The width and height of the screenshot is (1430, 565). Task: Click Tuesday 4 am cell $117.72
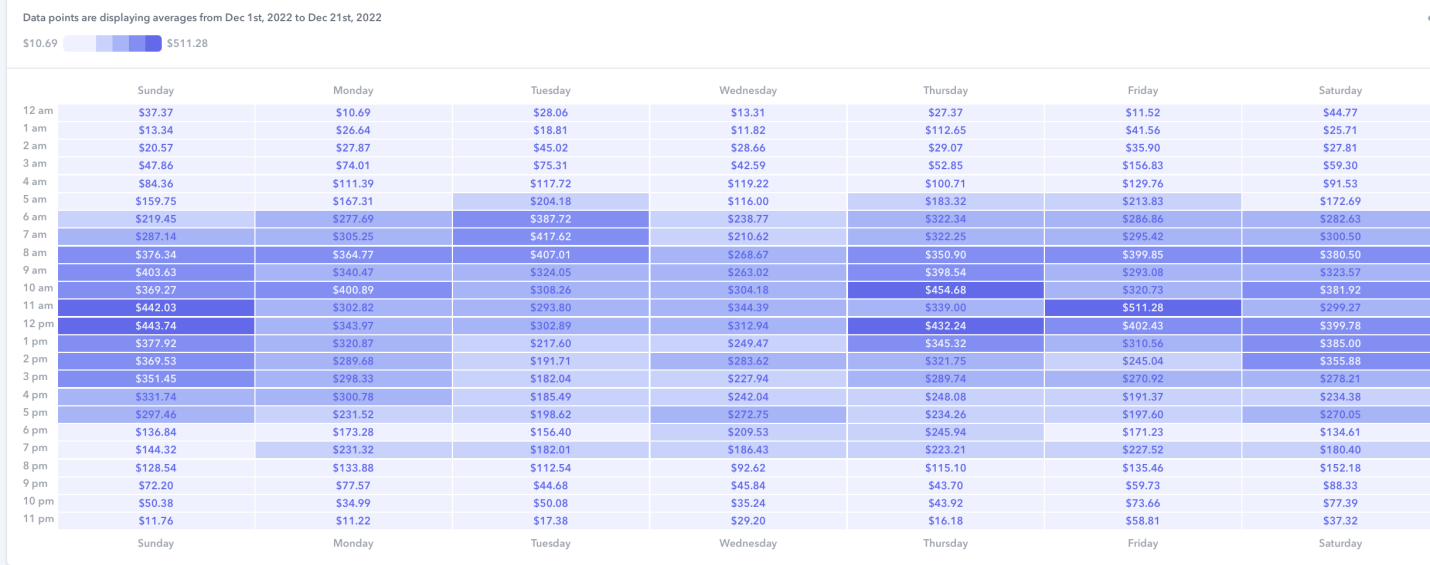pos(551,184)
